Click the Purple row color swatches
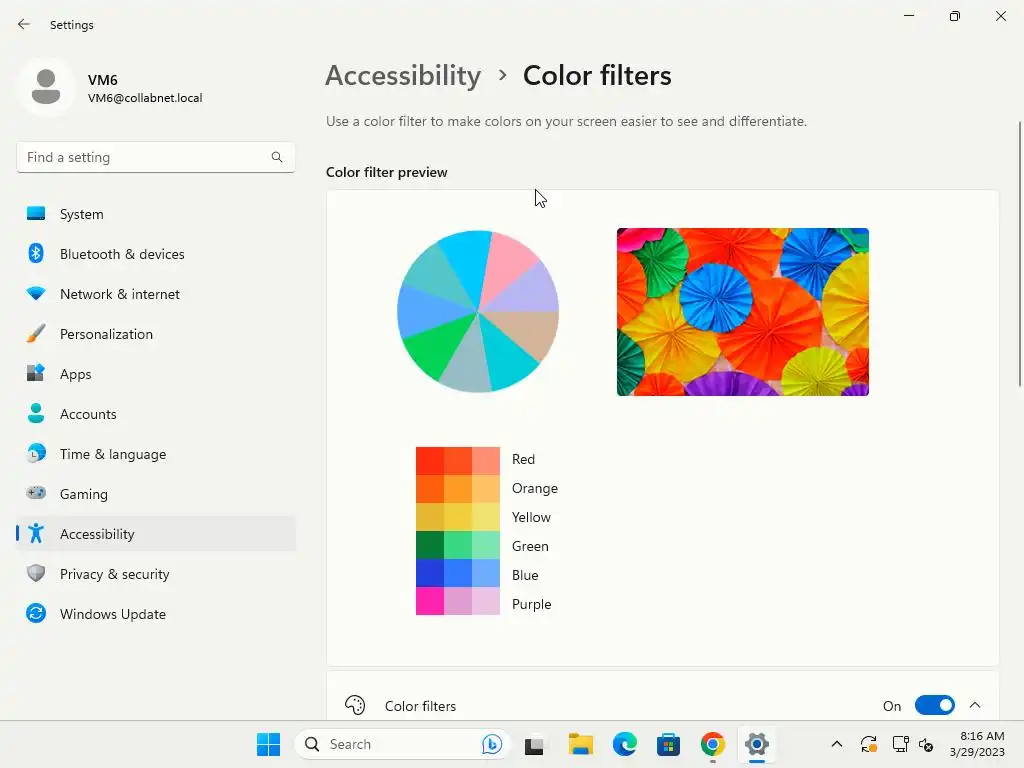Screen dimensions: 1024x768 [x=458, y=601]
